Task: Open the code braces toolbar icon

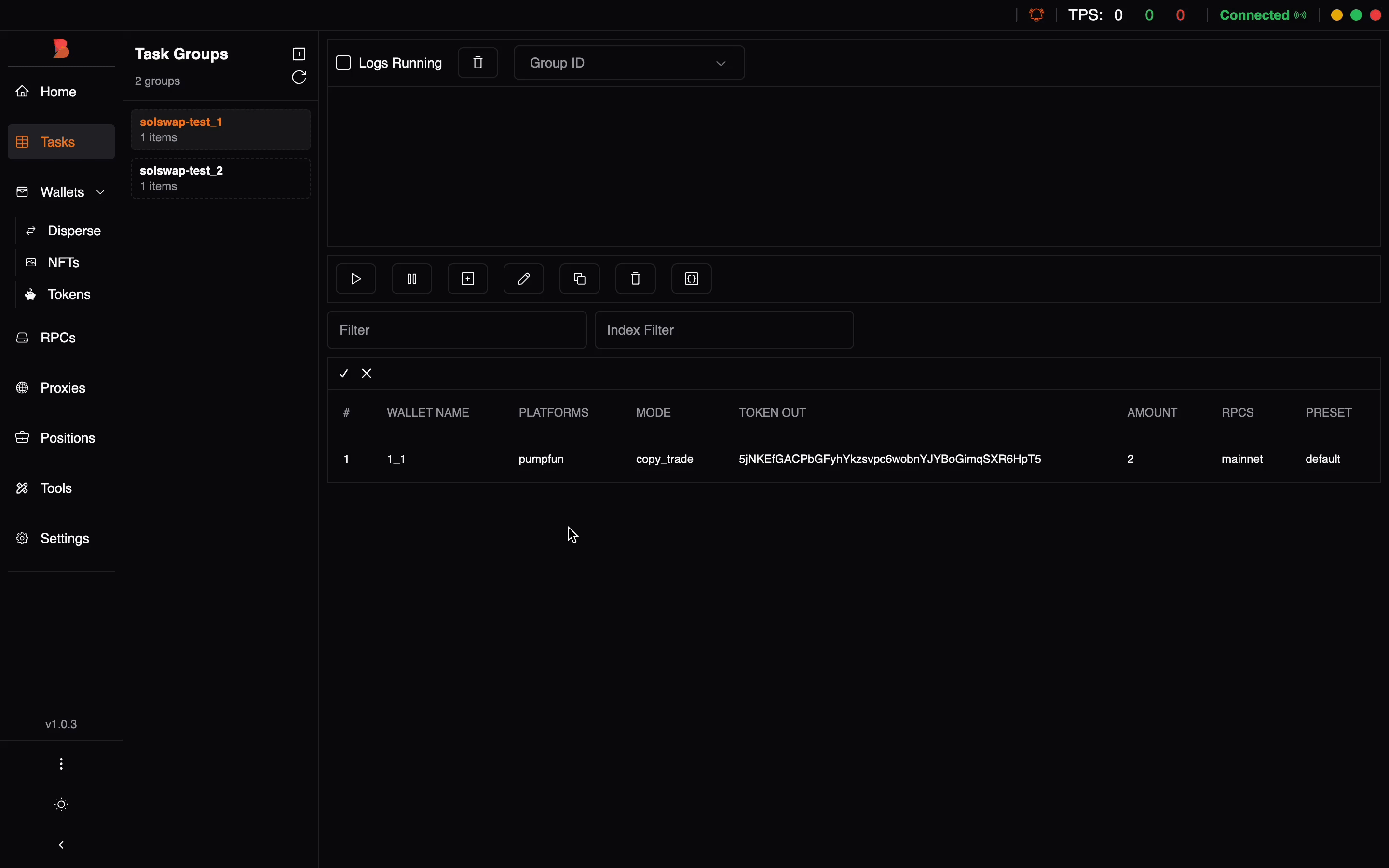Action: point(692,279)
